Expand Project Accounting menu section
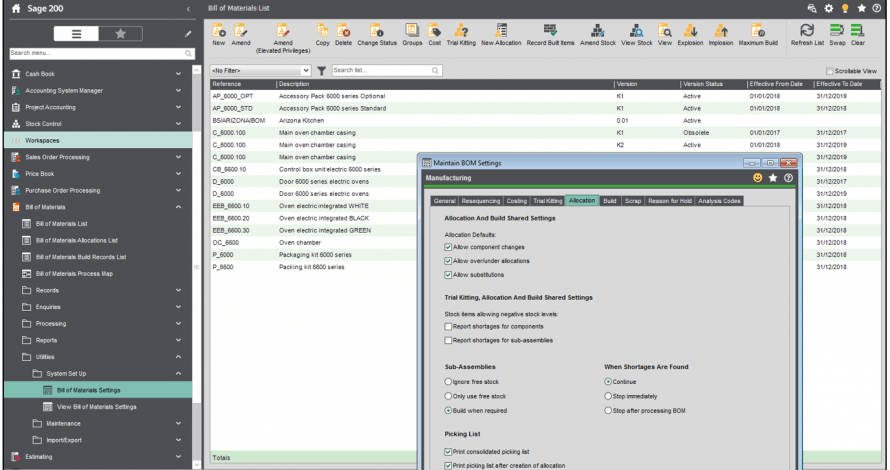The width and height of the screenshot is (890, 470). coord(178,107)
